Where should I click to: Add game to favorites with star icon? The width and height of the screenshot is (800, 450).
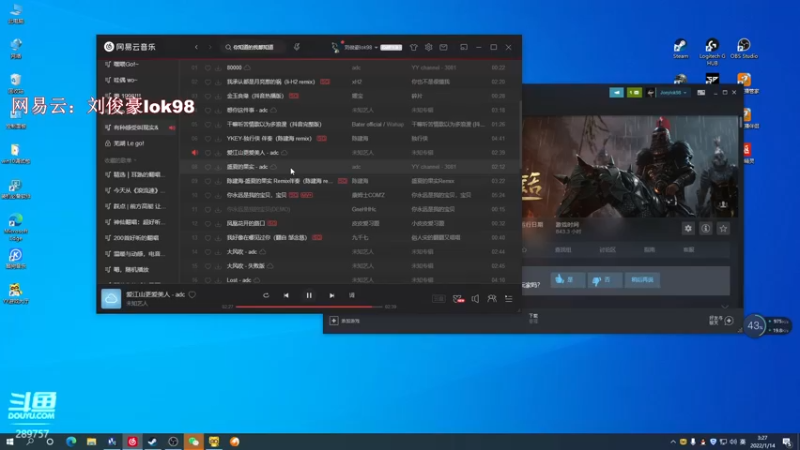723,229
